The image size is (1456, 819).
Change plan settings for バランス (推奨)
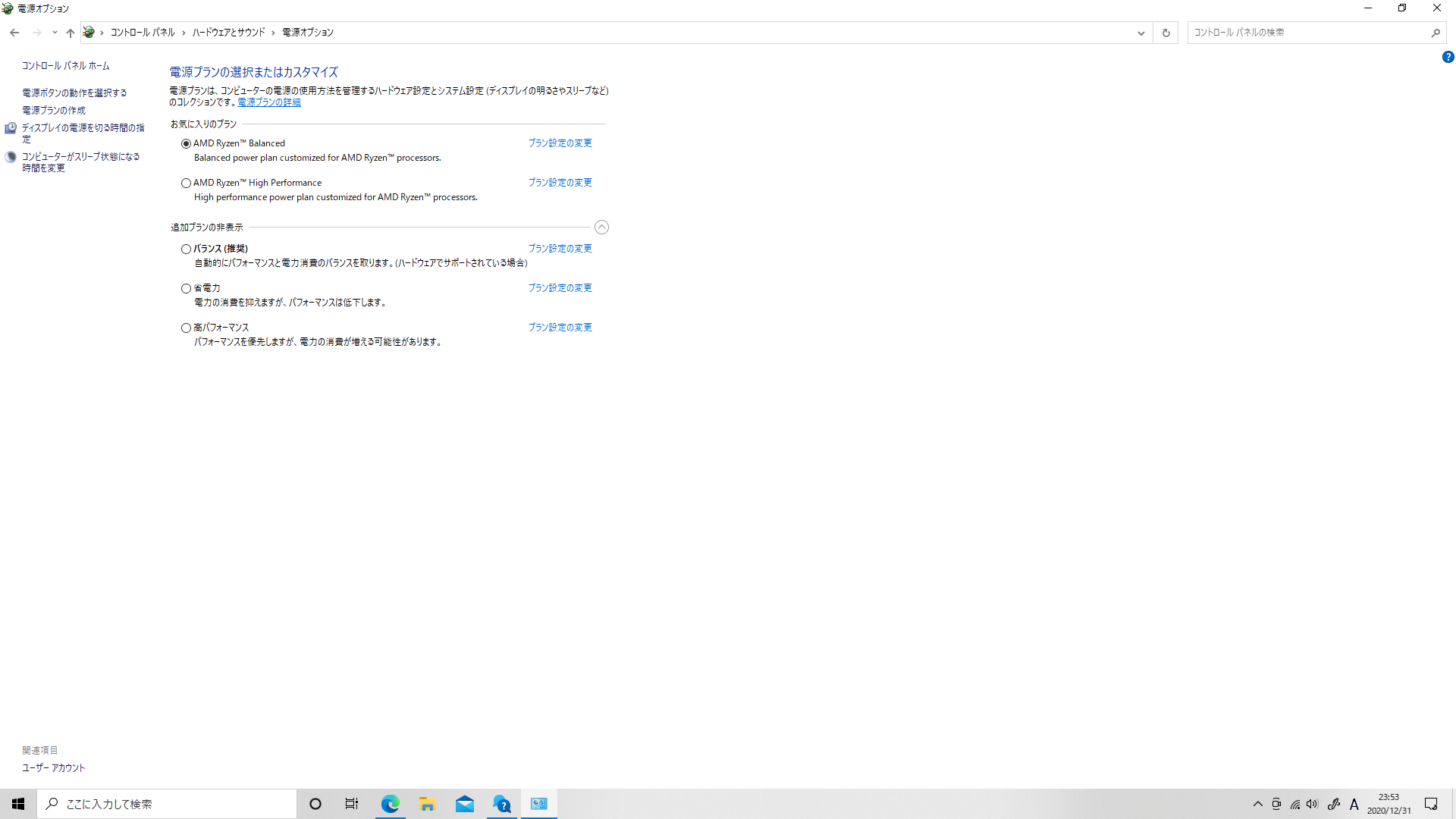pos(560,249)
